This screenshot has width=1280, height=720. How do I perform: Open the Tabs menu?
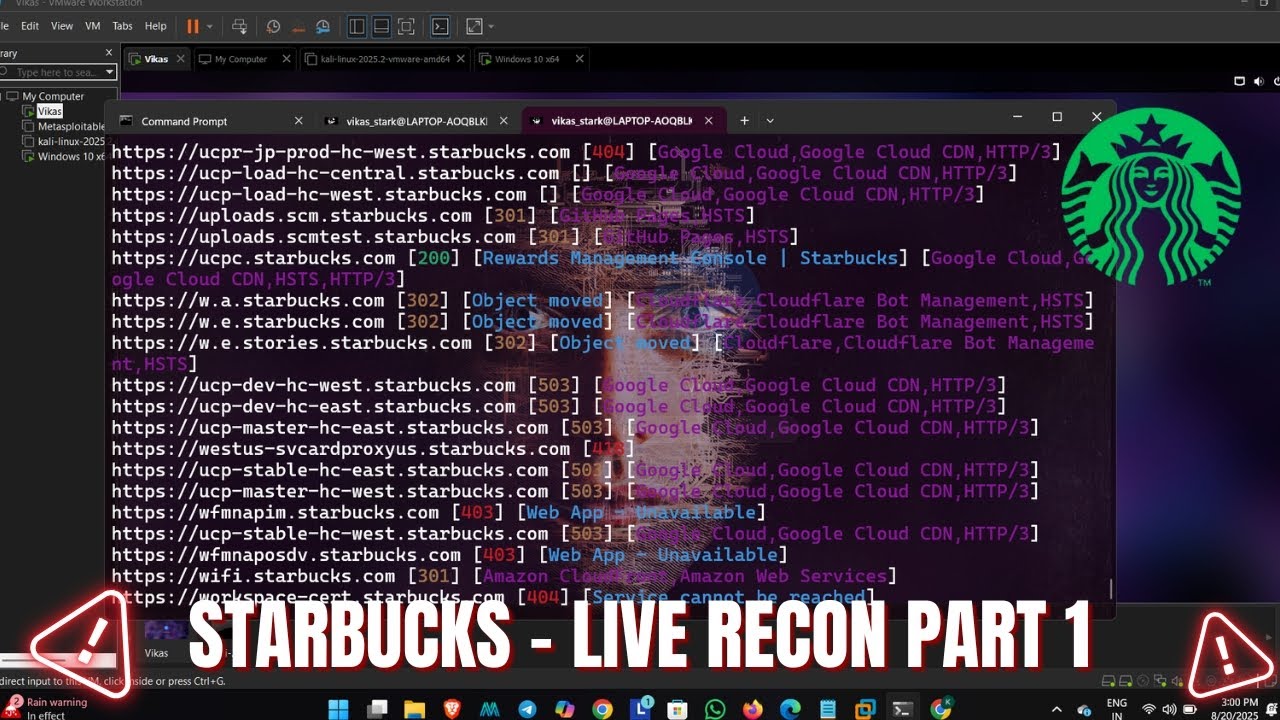[122, 26]
